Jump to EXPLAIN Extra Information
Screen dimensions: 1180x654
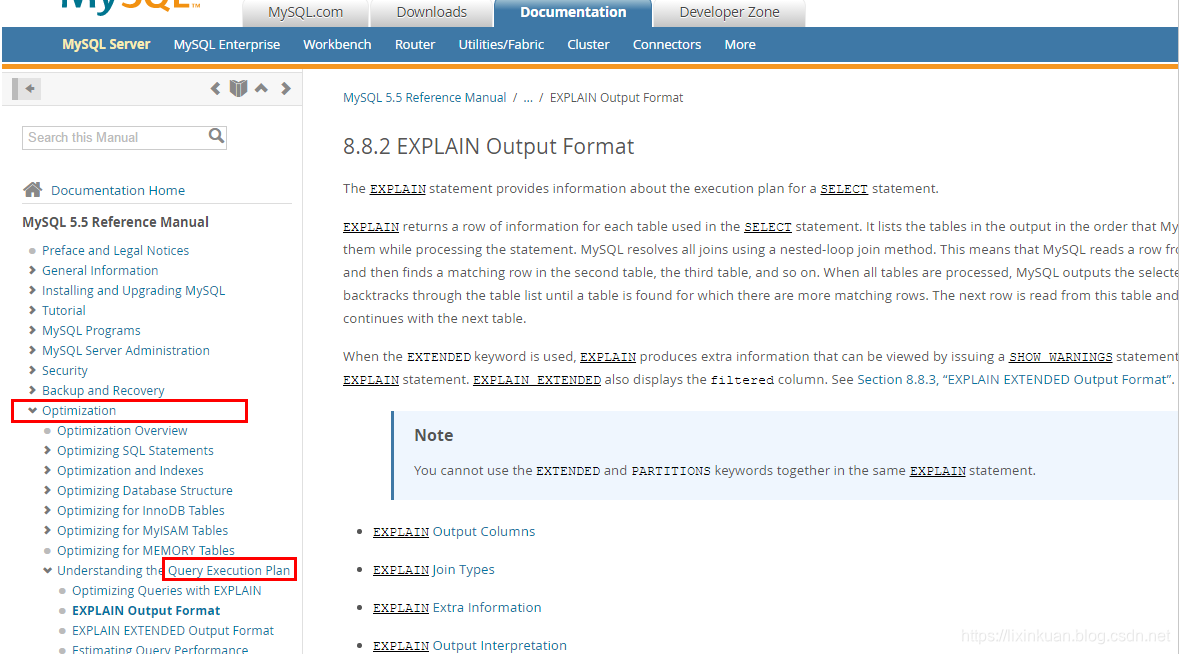457,607
